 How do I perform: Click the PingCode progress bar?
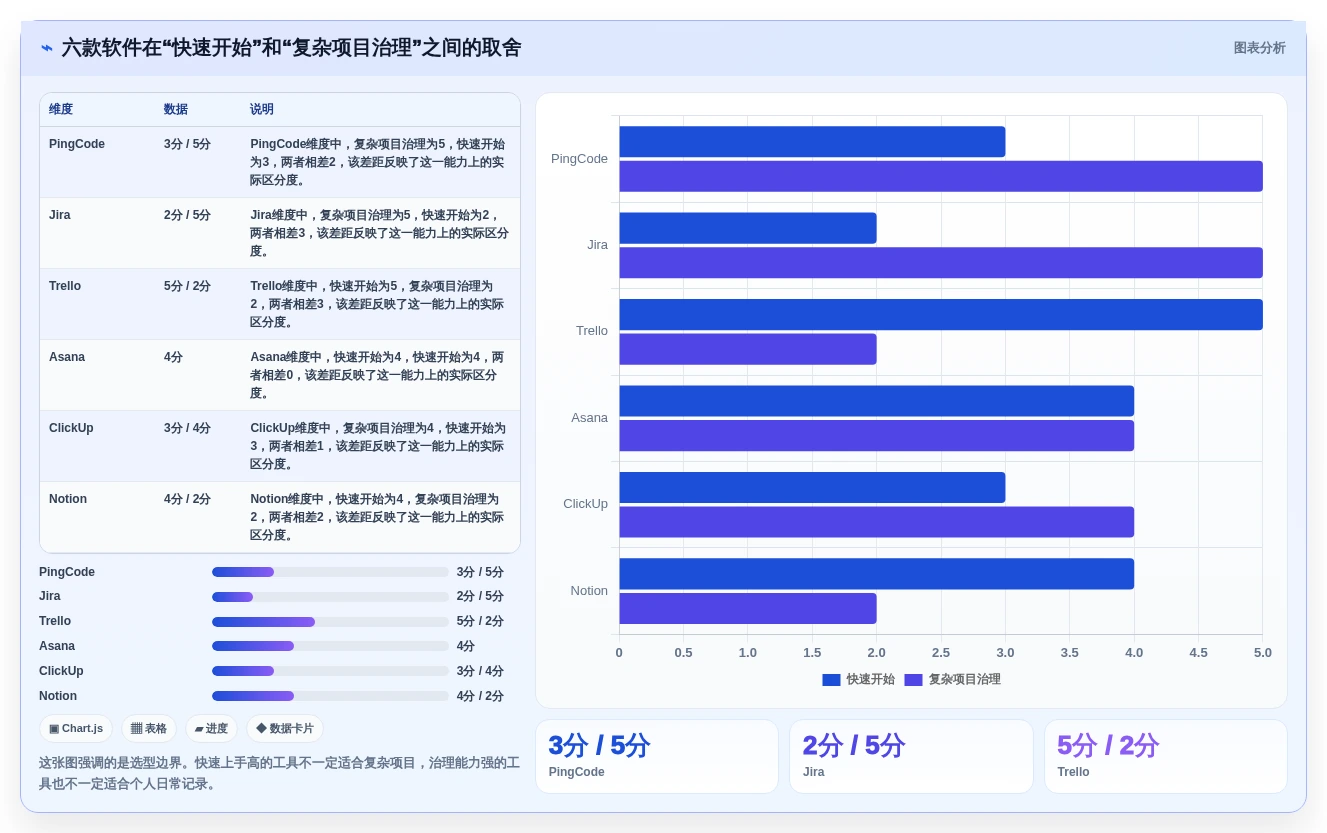pos(330,572)
